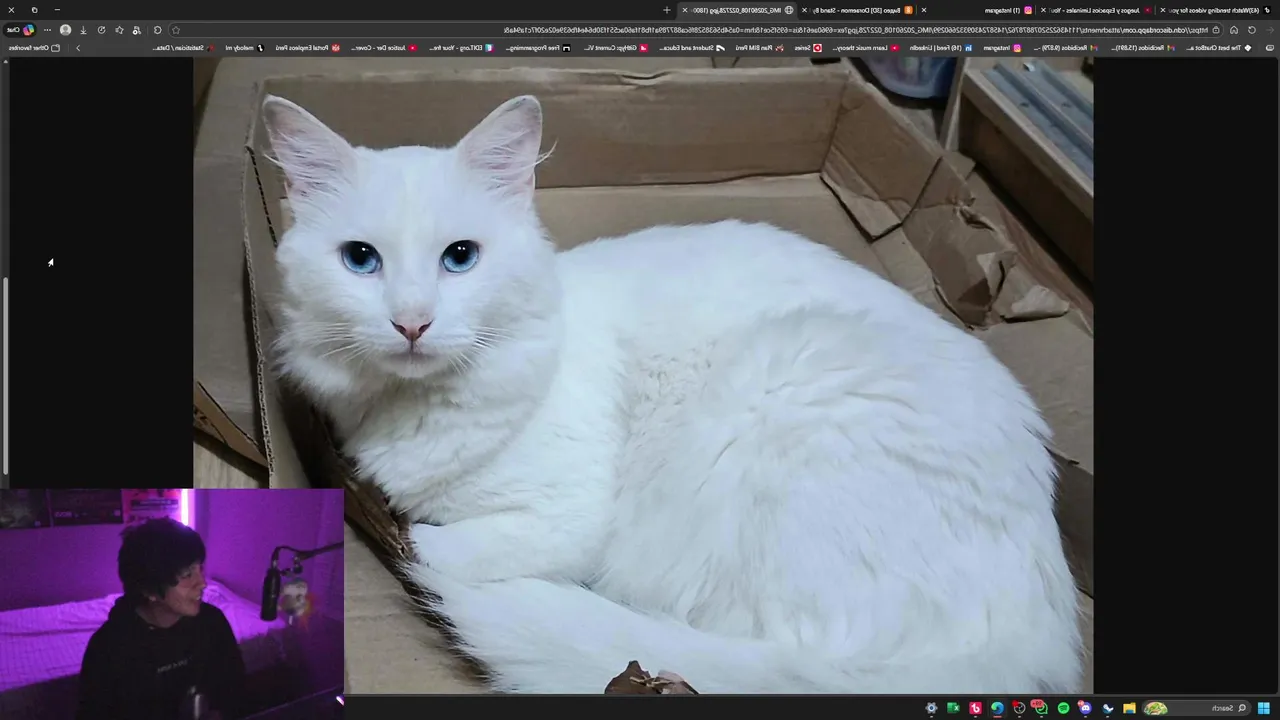Open the search highlight food icon in taskbar
The width and height of the screenshot is (1280, 720).
coord(1155,708)
